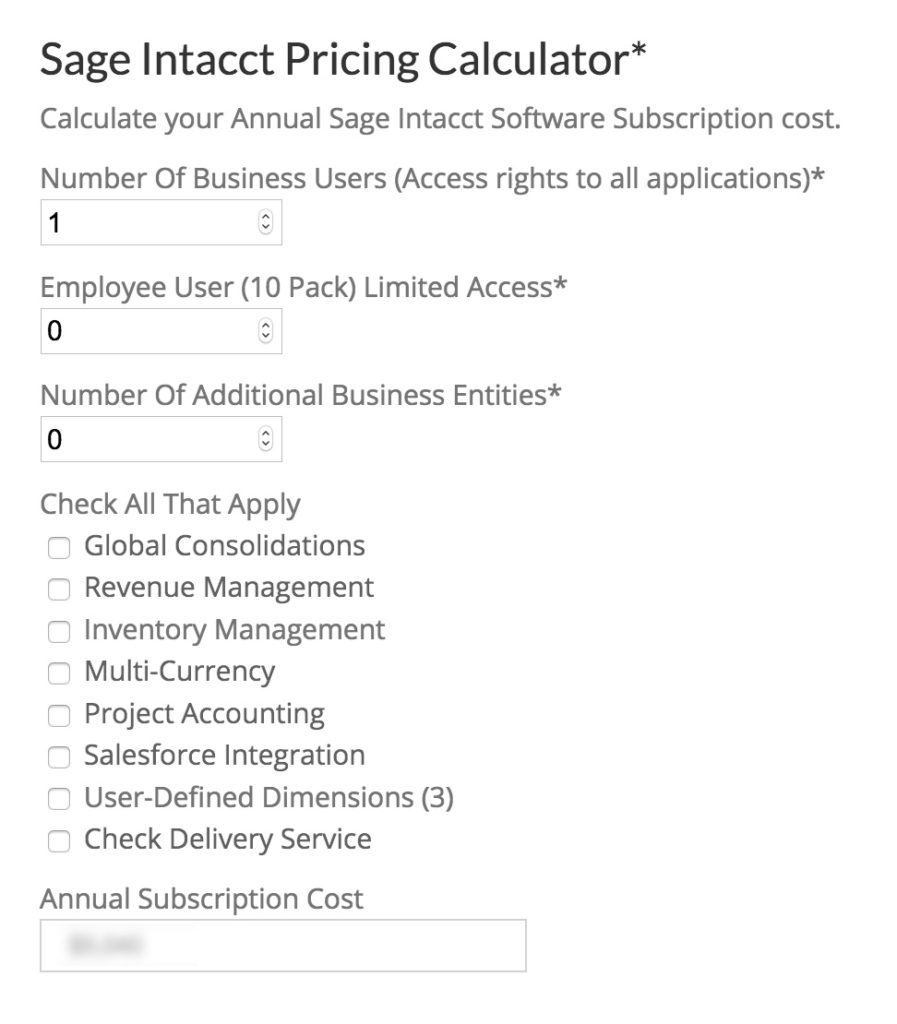The image size is (897, 1024).
Task: Enable Salesforce Integration
Action: tap(58, 757)
